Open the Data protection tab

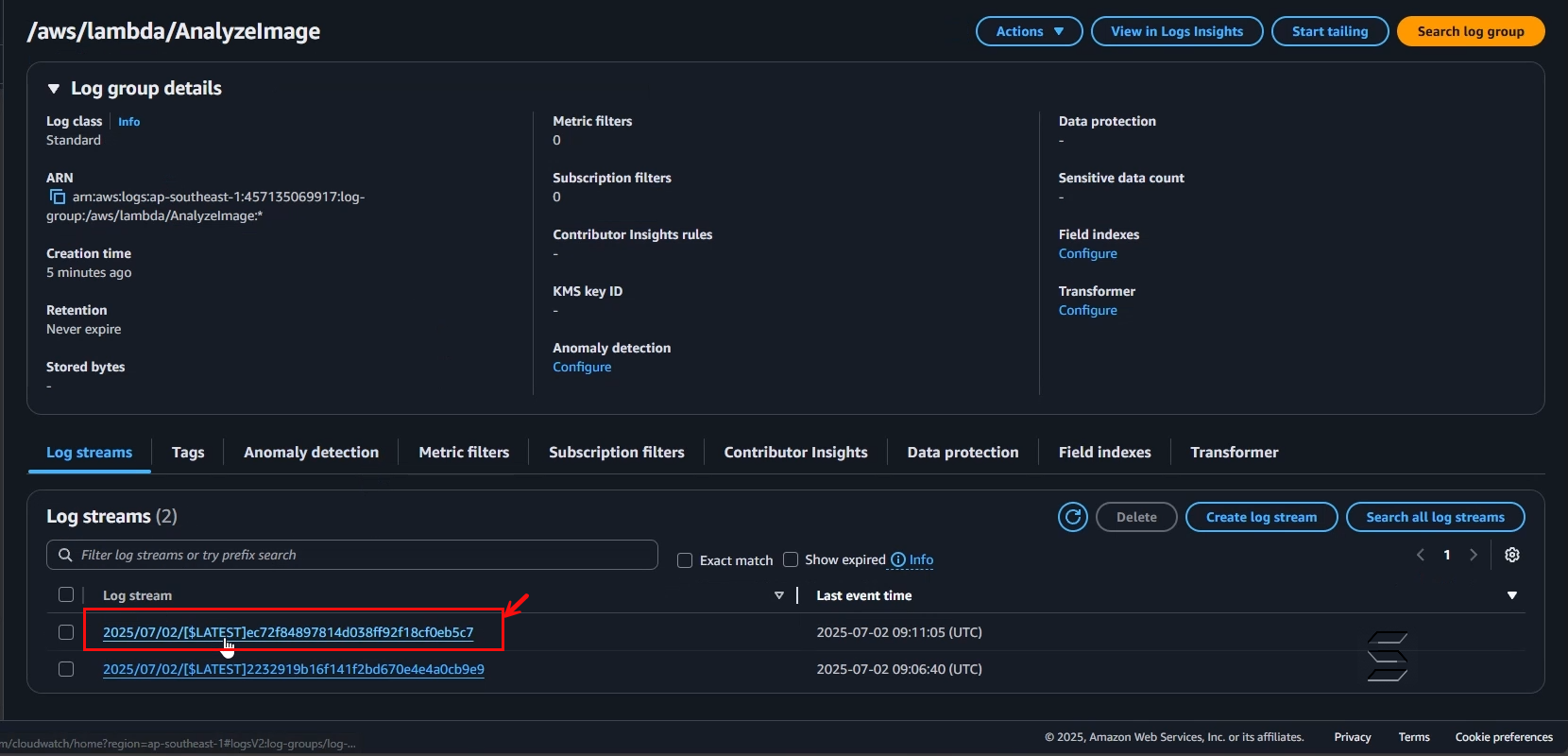pyautogui.click(x=963, y=452)
